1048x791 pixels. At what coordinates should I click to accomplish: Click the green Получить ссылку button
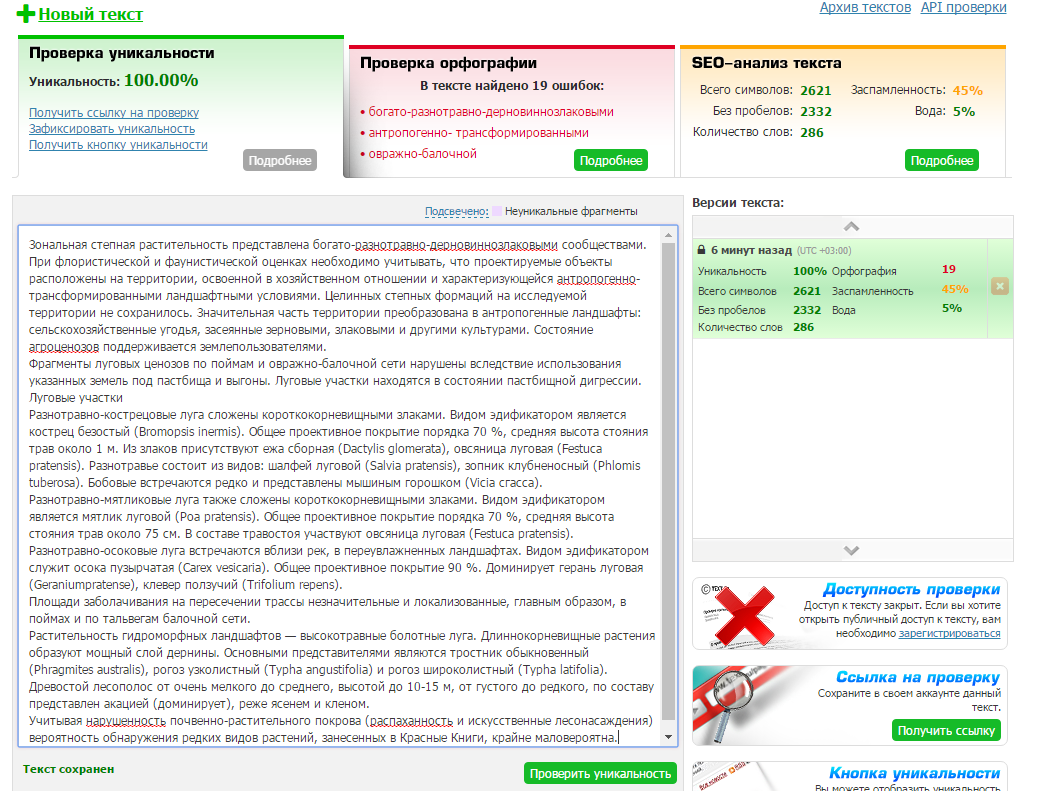point(946,731)
